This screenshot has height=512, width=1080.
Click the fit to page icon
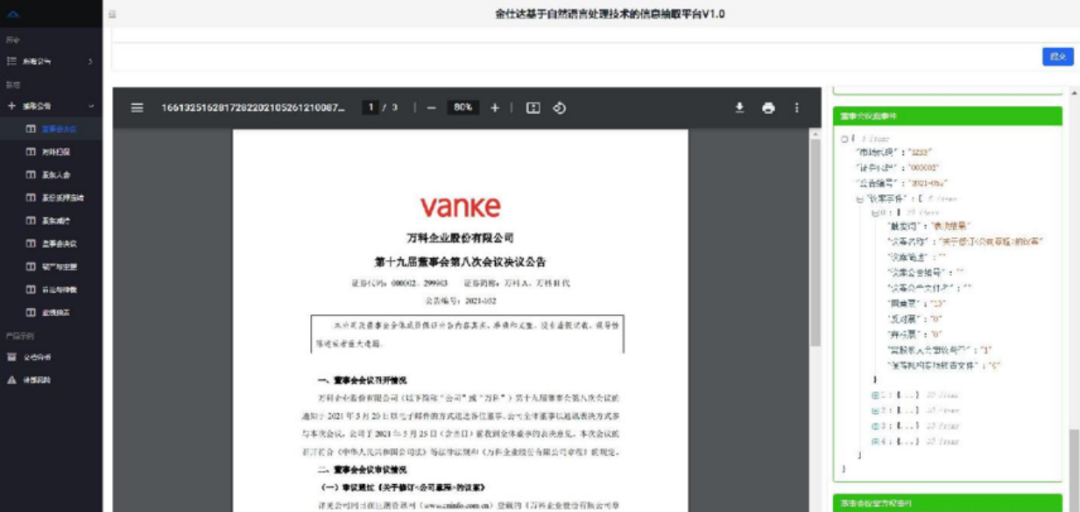pyautogui.click(x=533, y=108)
